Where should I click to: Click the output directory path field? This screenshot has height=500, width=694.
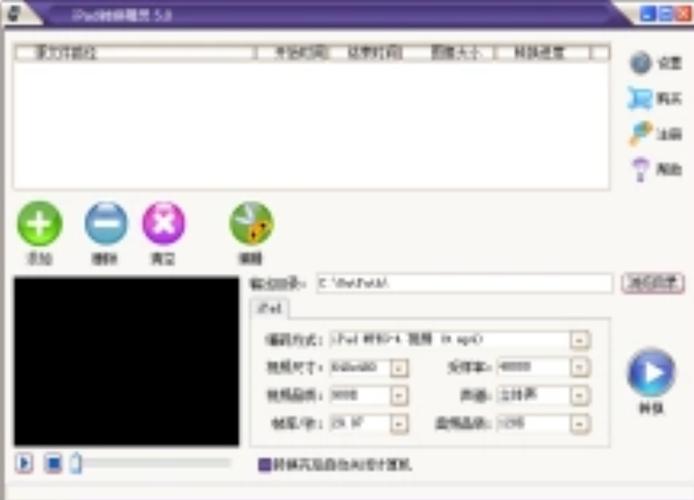point(464,283)
